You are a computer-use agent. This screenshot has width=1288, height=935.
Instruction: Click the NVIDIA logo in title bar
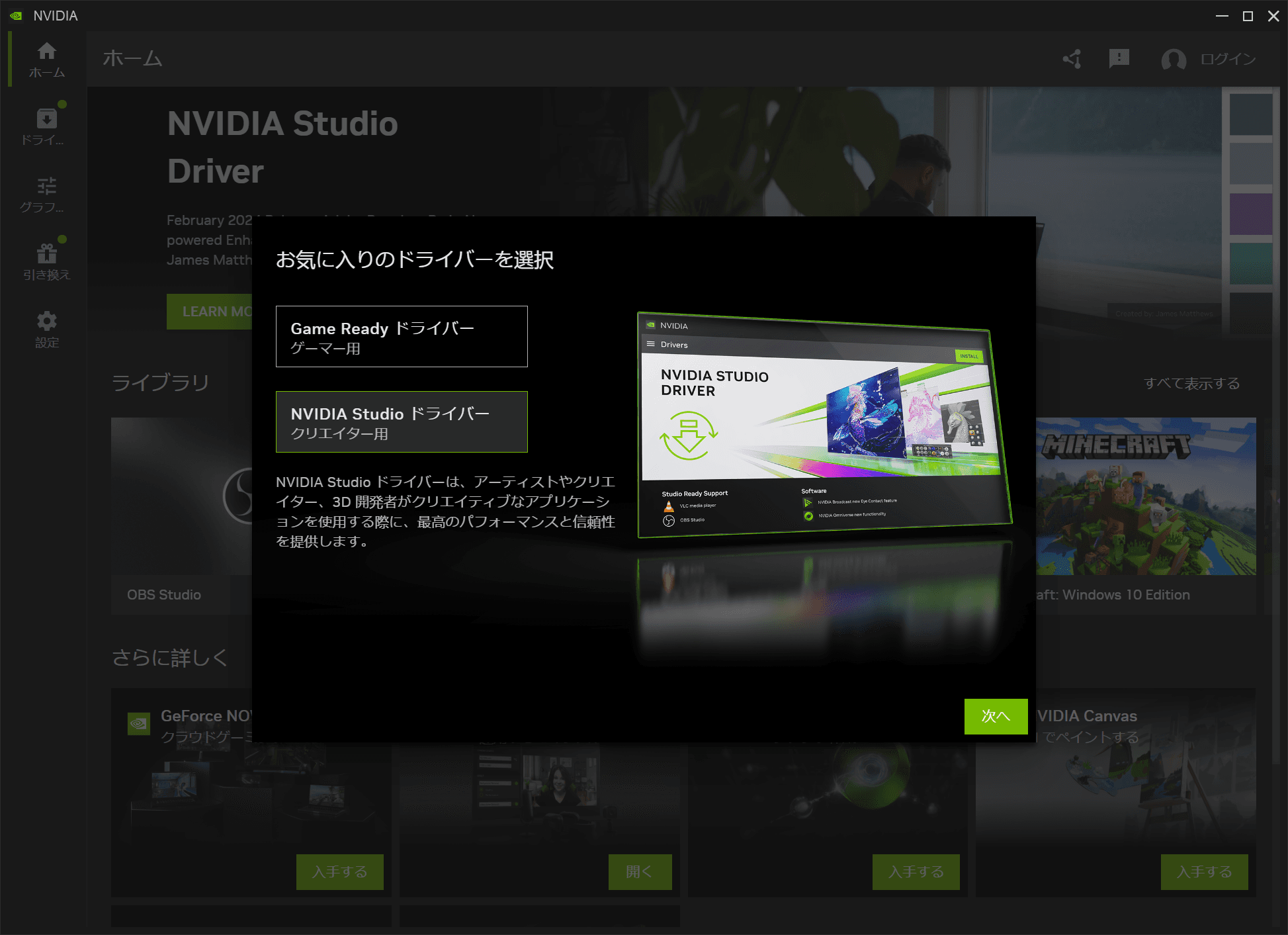pyautogui.click(x=16, y=15)
